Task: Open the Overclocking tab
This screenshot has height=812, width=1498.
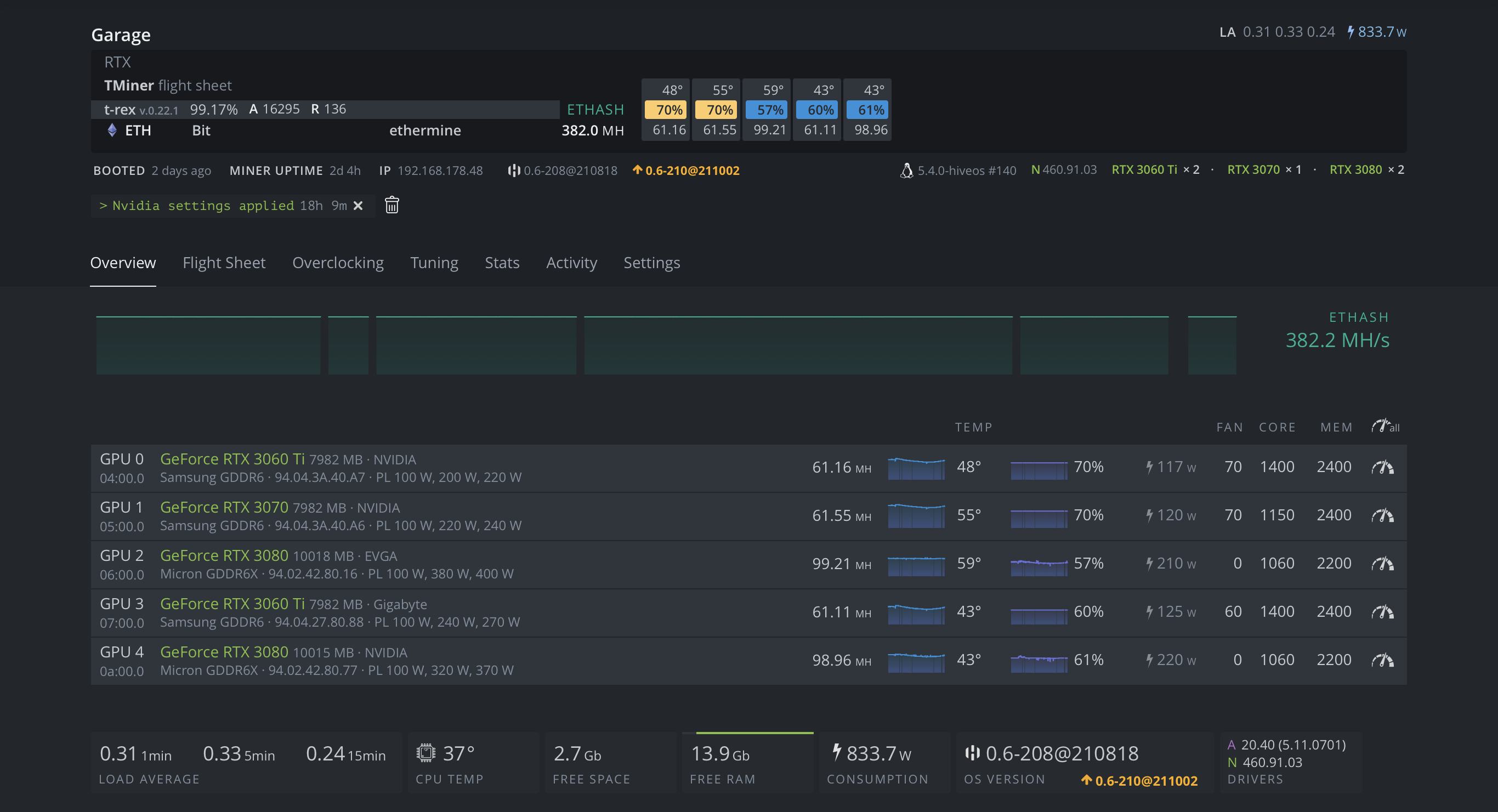Action: [338, 263]
